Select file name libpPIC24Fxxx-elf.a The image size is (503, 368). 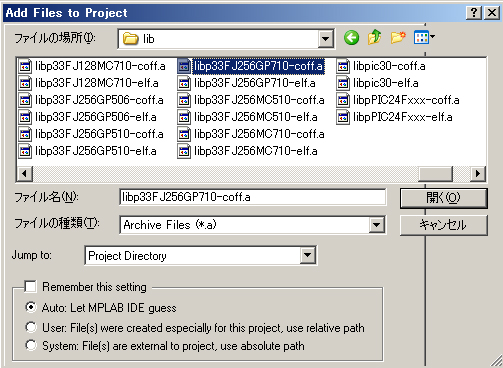click(403, 117)
